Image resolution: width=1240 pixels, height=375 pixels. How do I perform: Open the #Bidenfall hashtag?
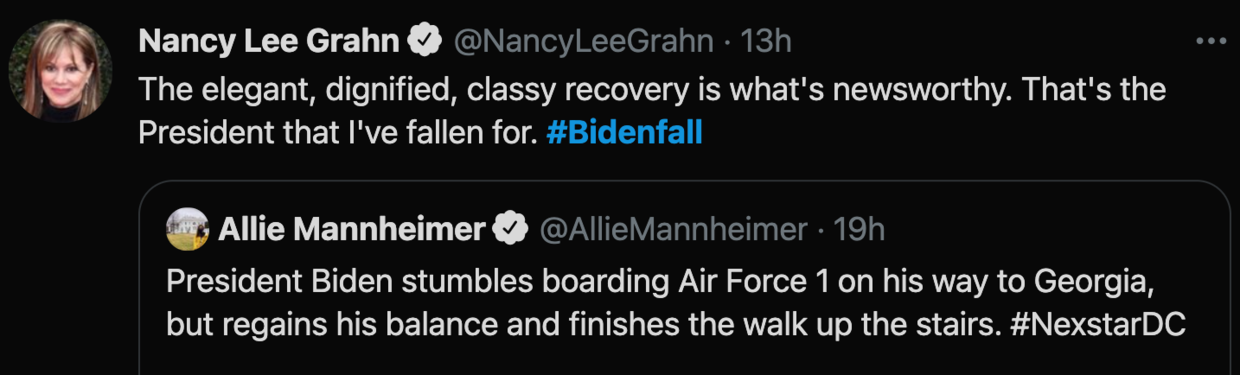click(x=625, y=132)
